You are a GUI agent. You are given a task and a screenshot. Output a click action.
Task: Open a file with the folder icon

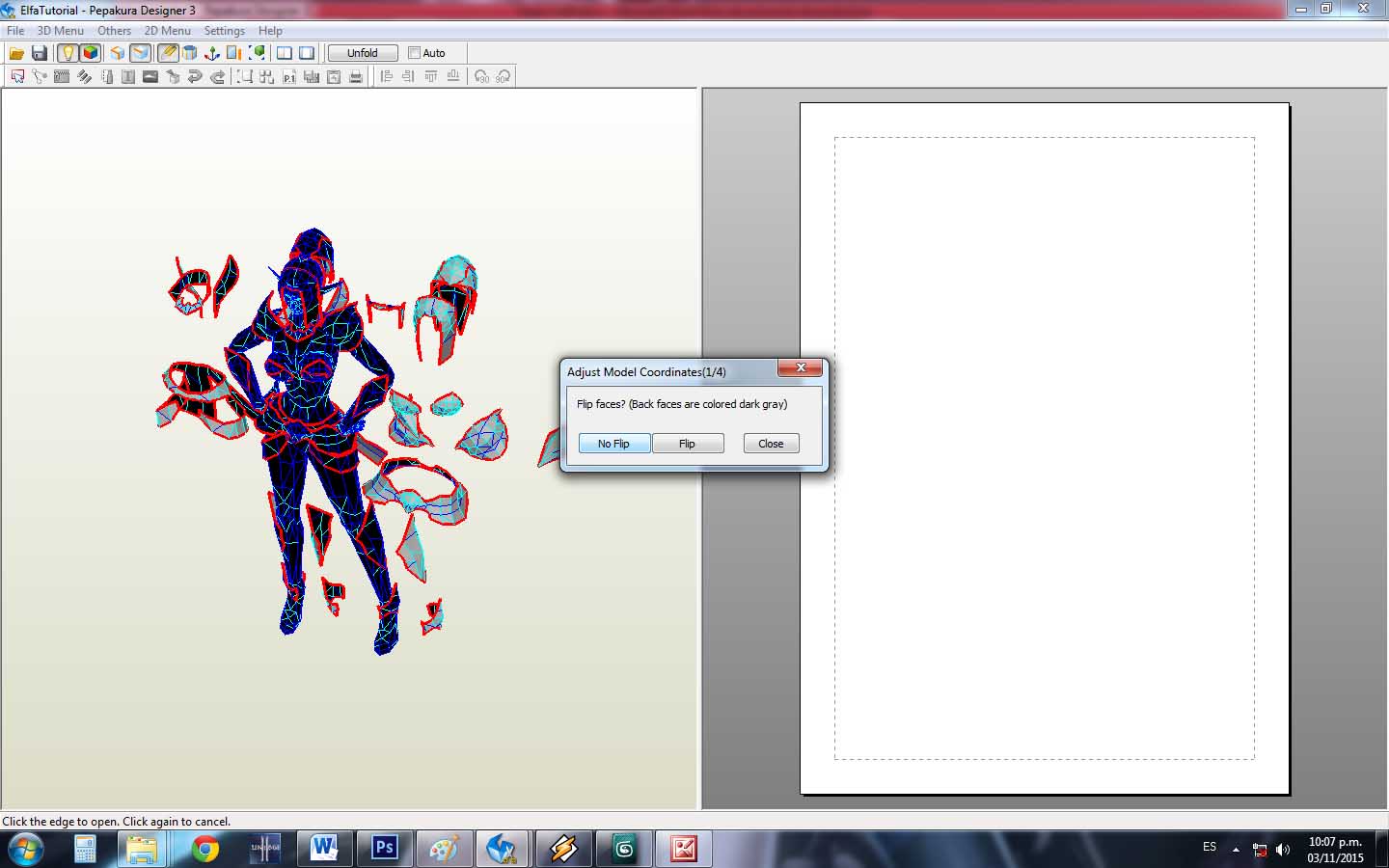[x=16, y=53]
